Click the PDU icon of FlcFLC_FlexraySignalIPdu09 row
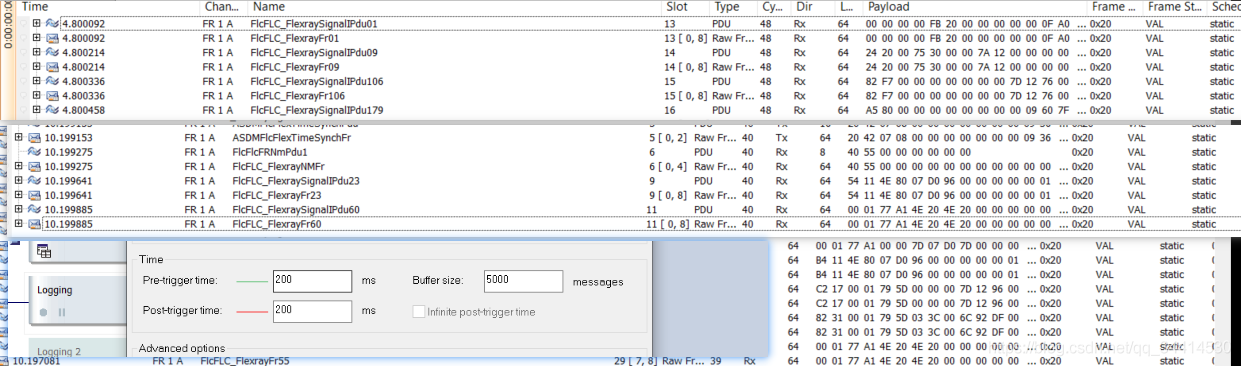1241x366 pixels. click(x=52, y=52)
